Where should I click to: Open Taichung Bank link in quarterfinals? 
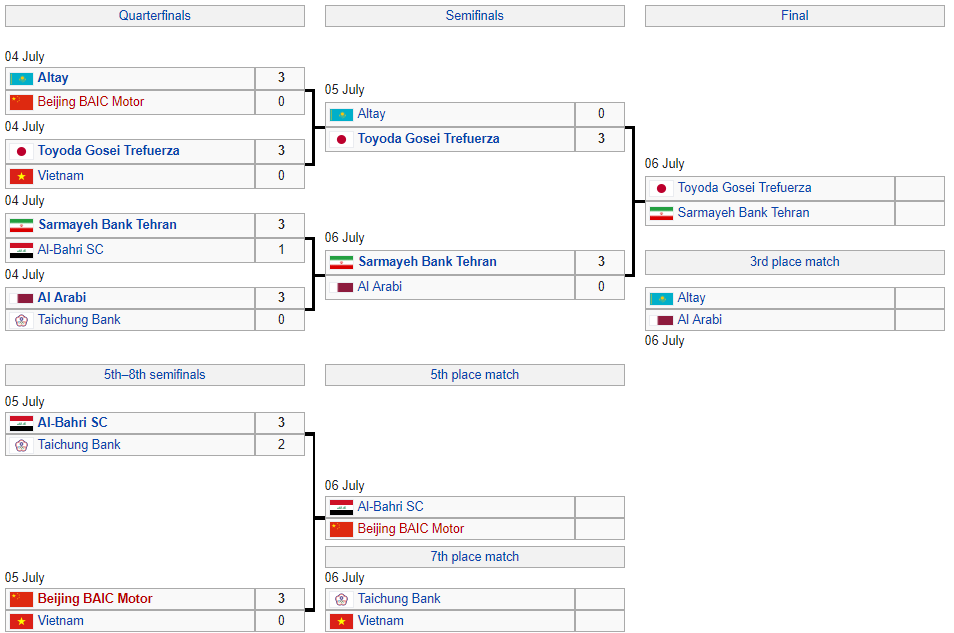click(x=79, y=320)
